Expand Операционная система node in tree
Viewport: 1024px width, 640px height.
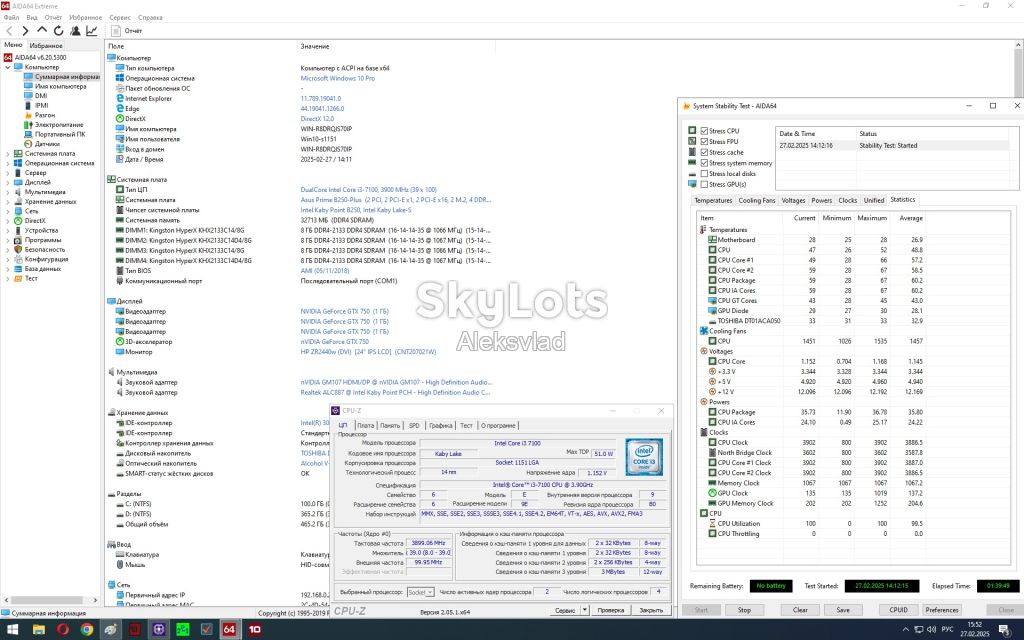tap(7, 163)
